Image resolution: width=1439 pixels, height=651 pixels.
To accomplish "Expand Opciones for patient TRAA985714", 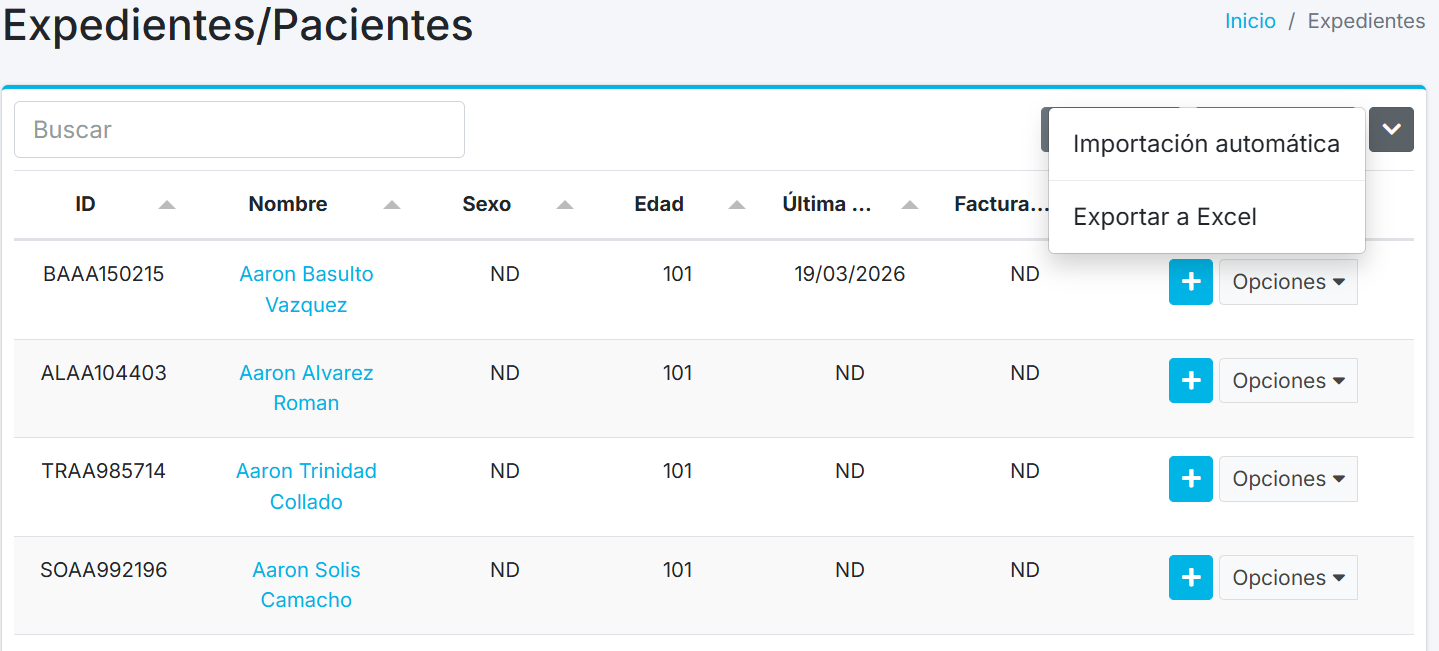I will (x=1288, y=479).
